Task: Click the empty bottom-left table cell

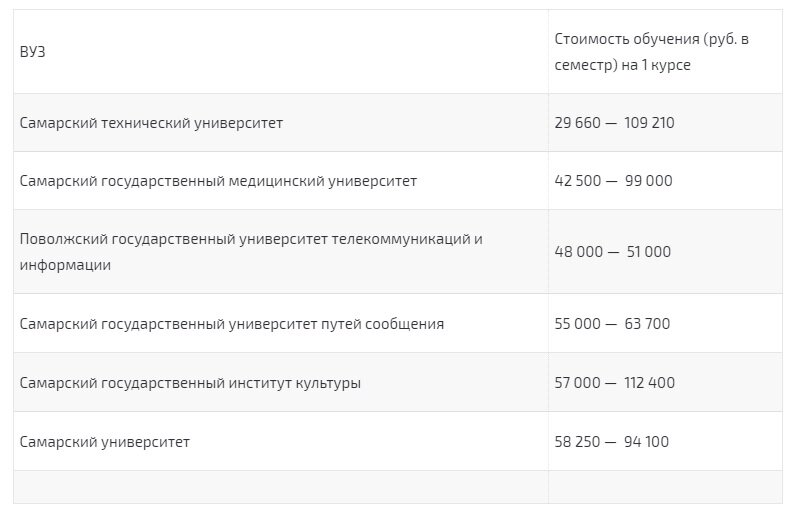Action: click(x=280, y=487)
